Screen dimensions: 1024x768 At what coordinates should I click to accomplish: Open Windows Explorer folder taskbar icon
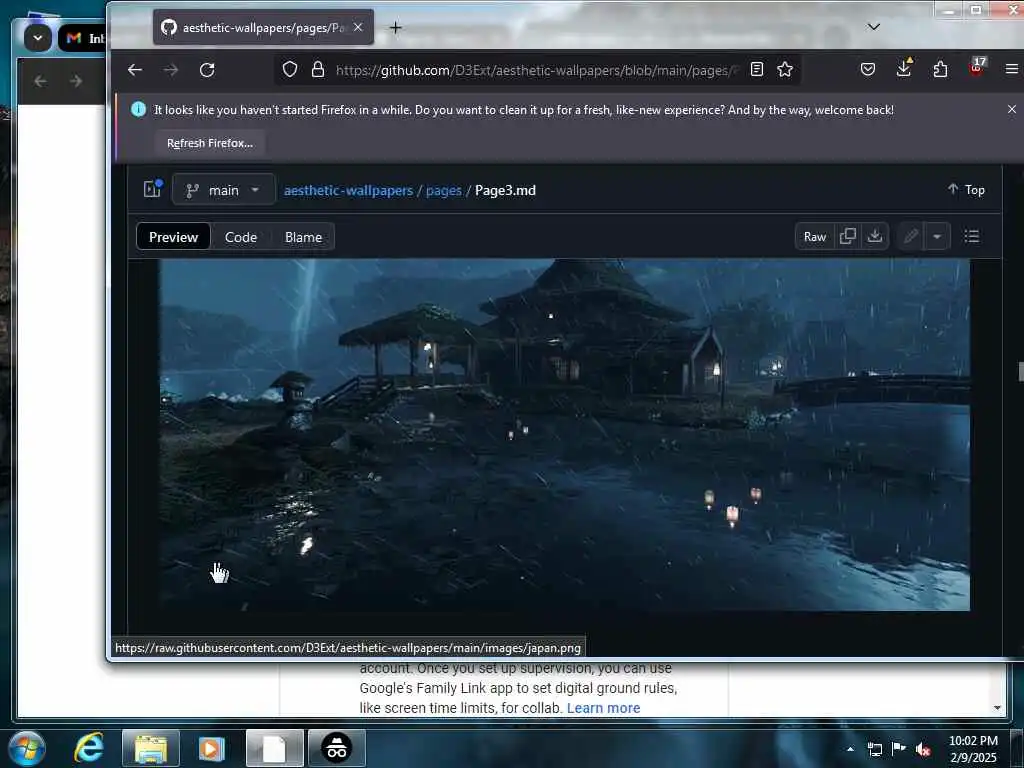coord(151,748)
